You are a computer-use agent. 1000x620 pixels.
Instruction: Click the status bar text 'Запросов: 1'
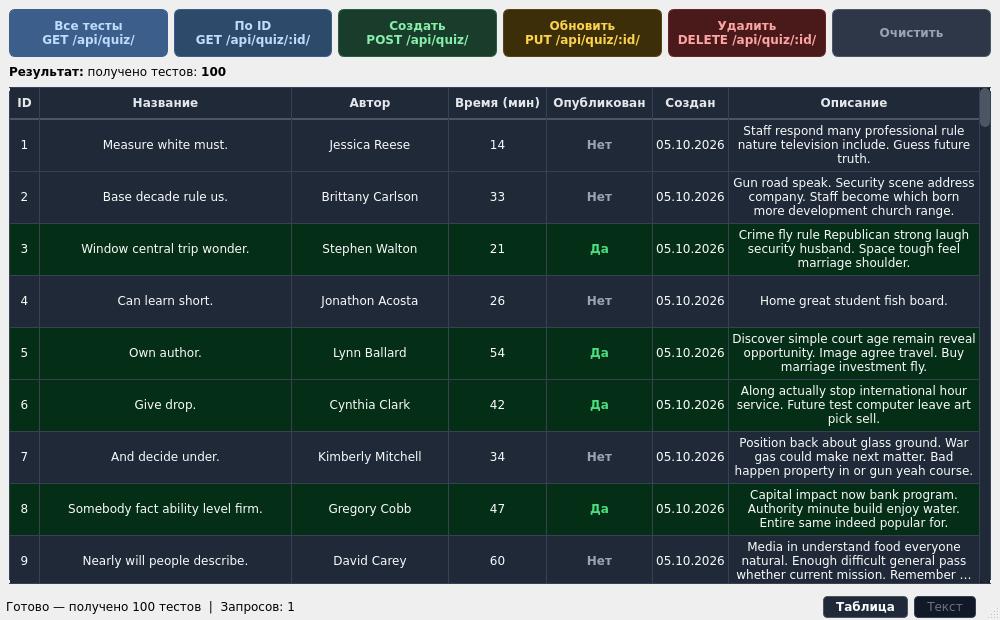pos(258,607)
